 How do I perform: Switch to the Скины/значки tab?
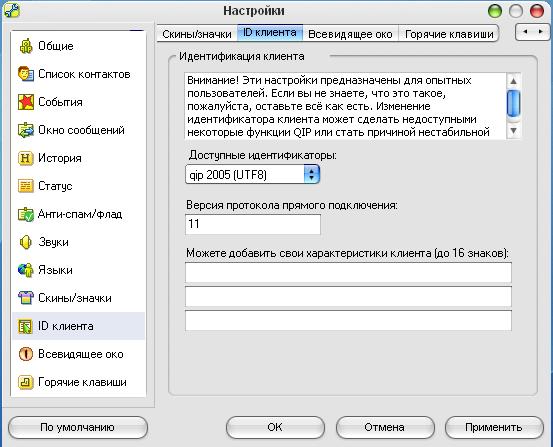coord(197,34)
